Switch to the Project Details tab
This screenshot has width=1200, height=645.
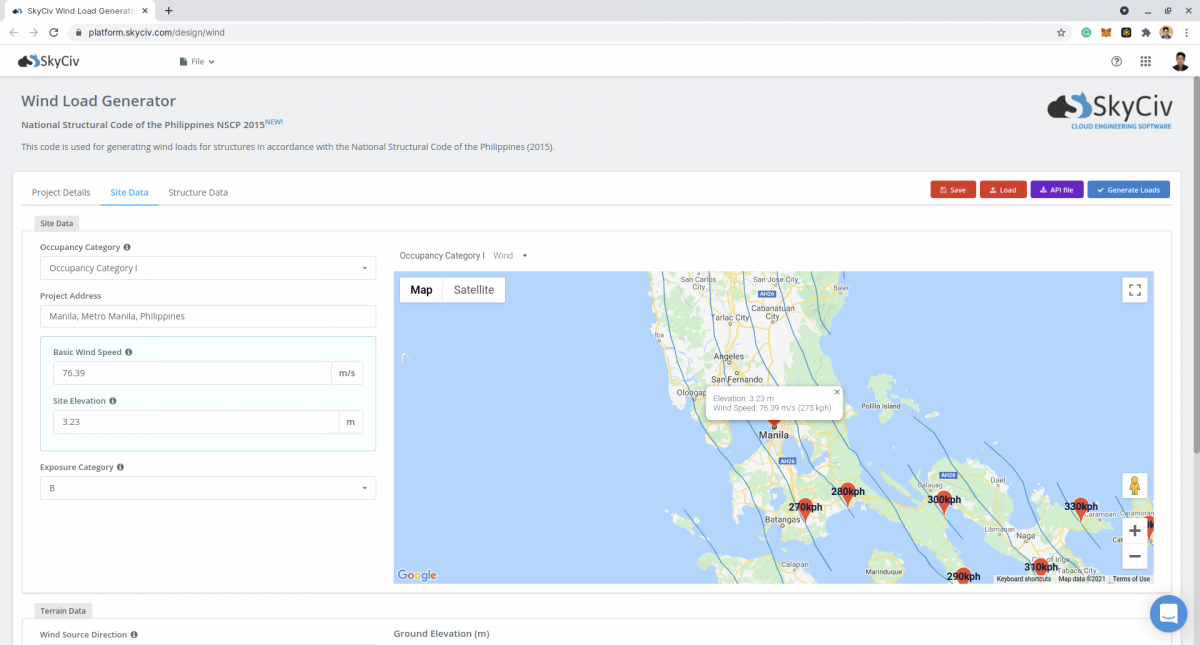(61, 192)
